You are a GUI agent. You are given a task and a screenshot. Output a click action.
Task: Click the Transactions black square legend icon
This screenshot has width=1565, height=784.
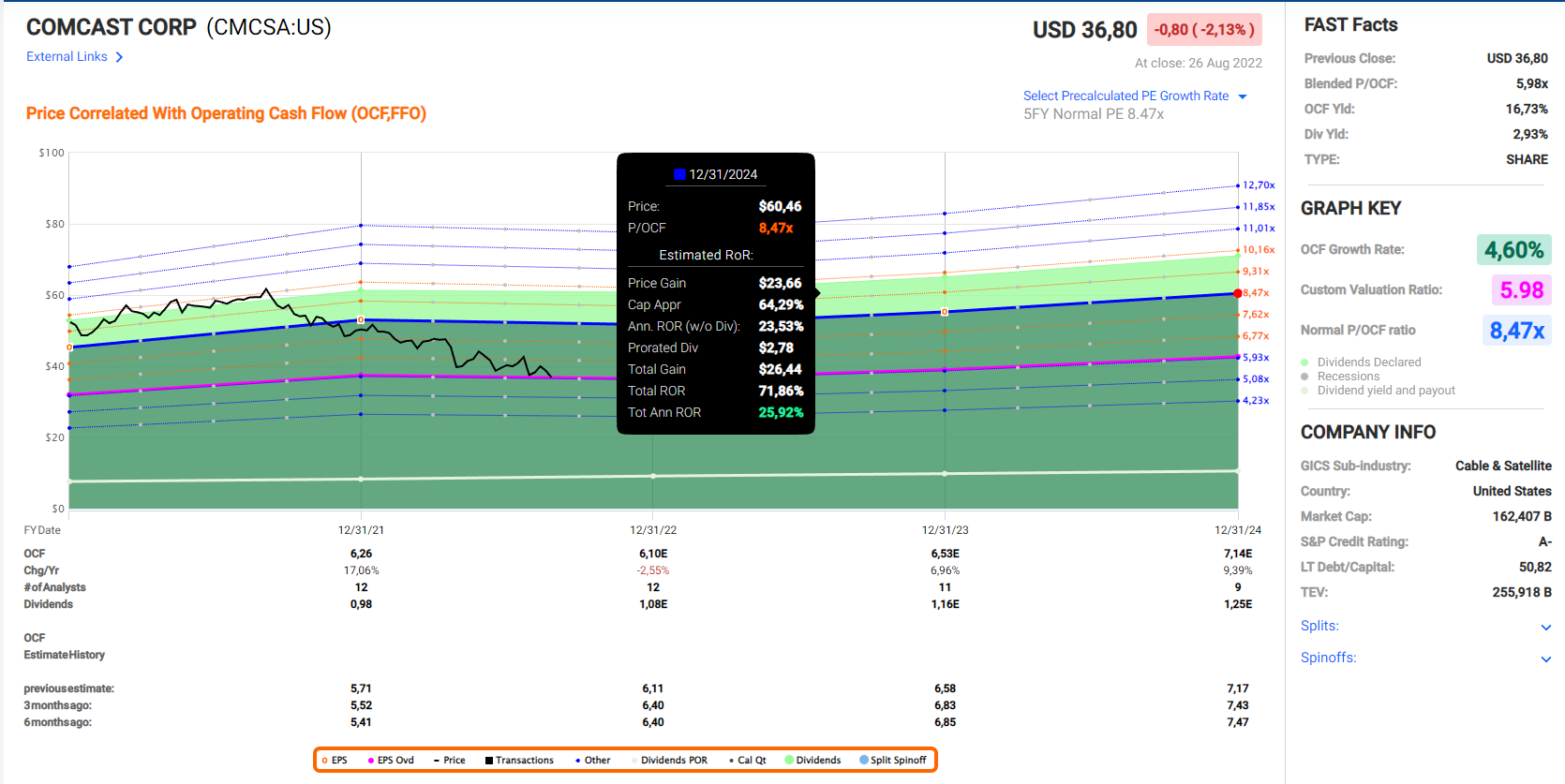coord(489,761)
